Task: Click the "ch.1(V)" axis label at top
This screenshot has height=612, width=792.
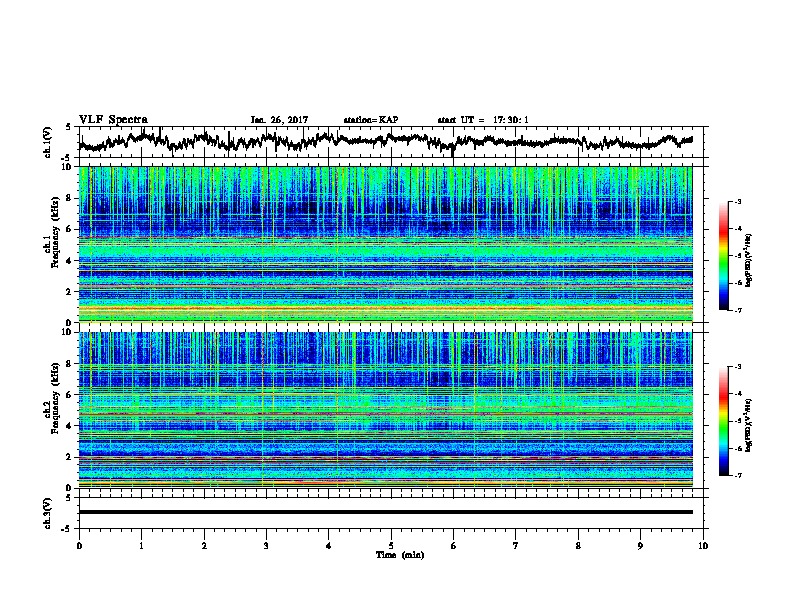Action: pyautogui.click(x=48, y=142)
